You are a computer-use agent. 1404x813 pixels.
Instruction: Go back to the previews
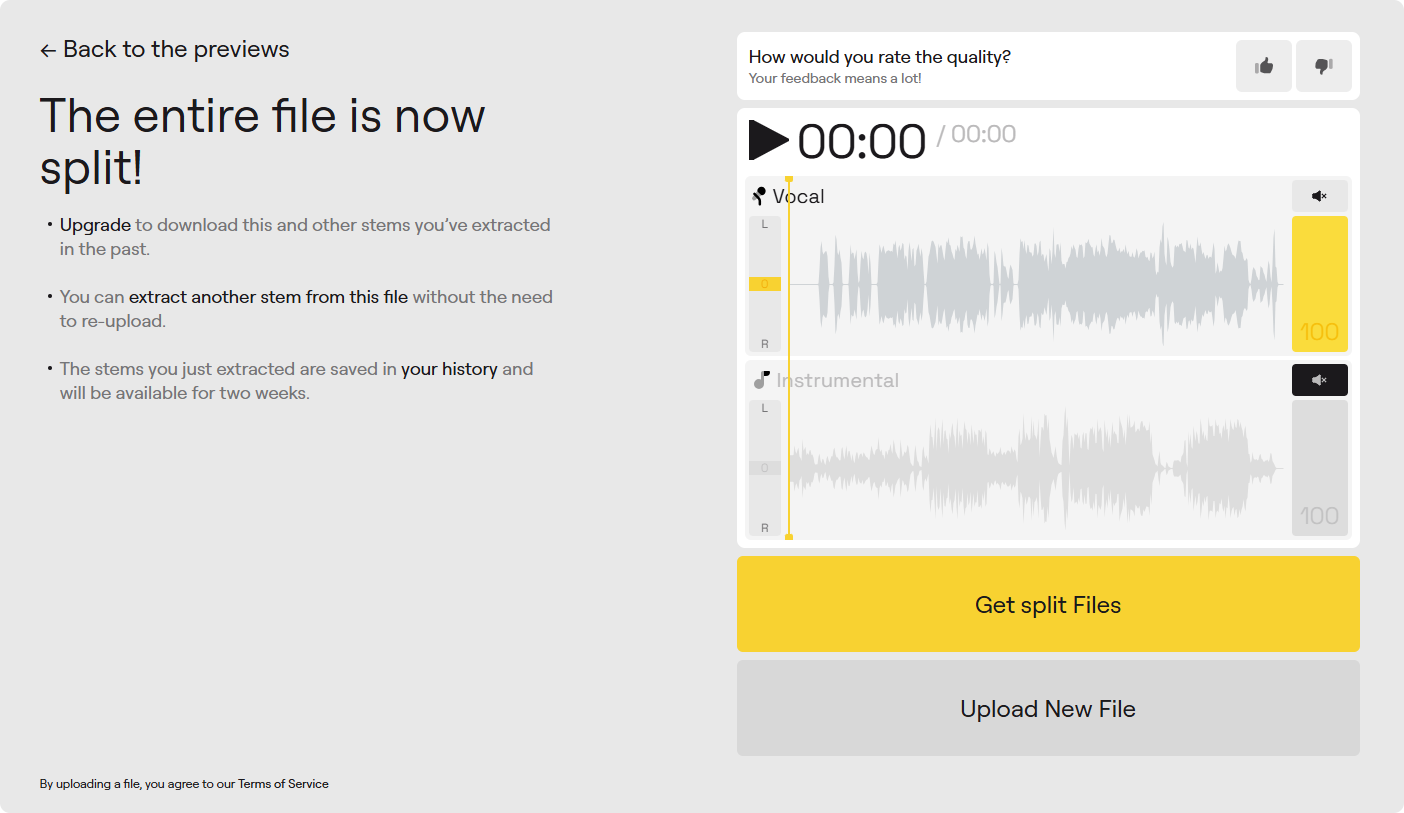coord(165,50)
